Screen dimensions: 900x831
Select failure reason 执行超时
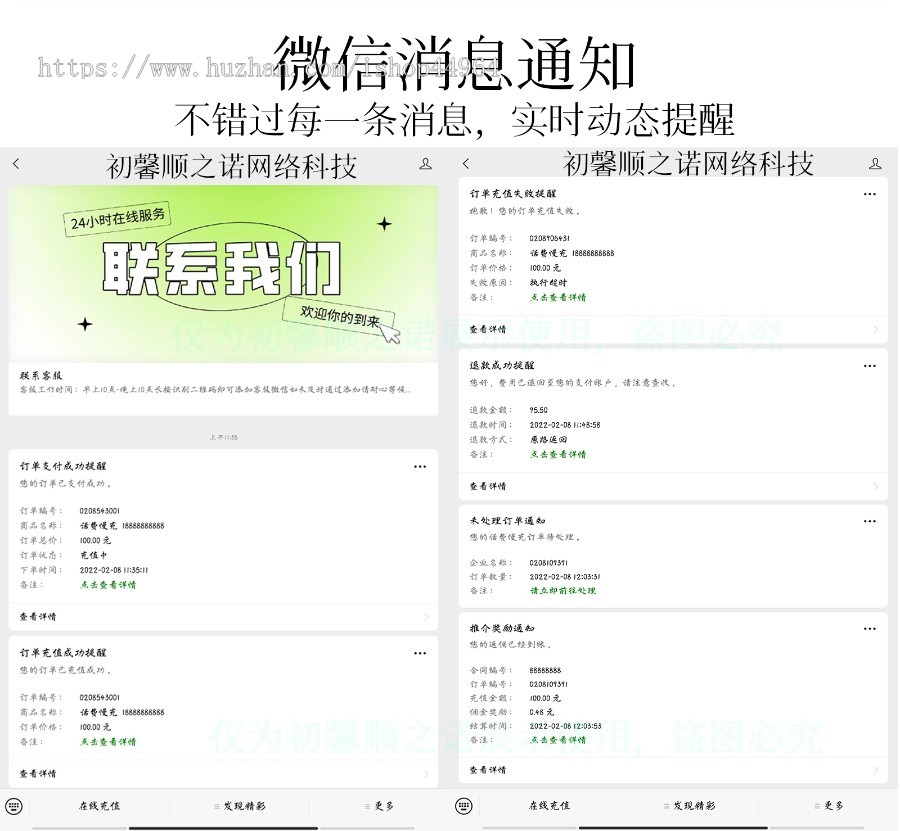548,282
